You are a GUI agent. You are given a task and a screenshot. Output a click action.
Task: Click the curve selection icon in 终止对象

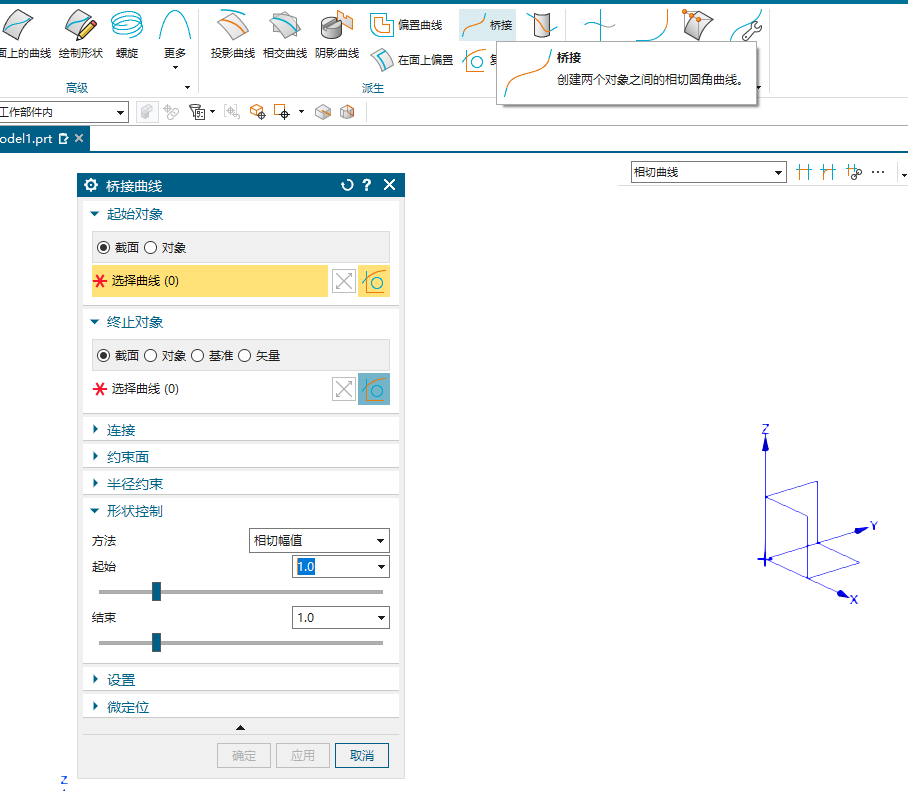click(x=374, y=389)
